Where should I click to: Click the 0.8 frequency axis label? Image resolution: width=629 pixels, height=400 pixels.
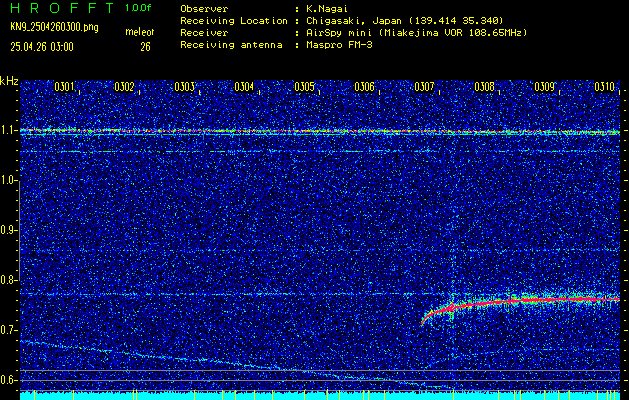click(8, 280)
